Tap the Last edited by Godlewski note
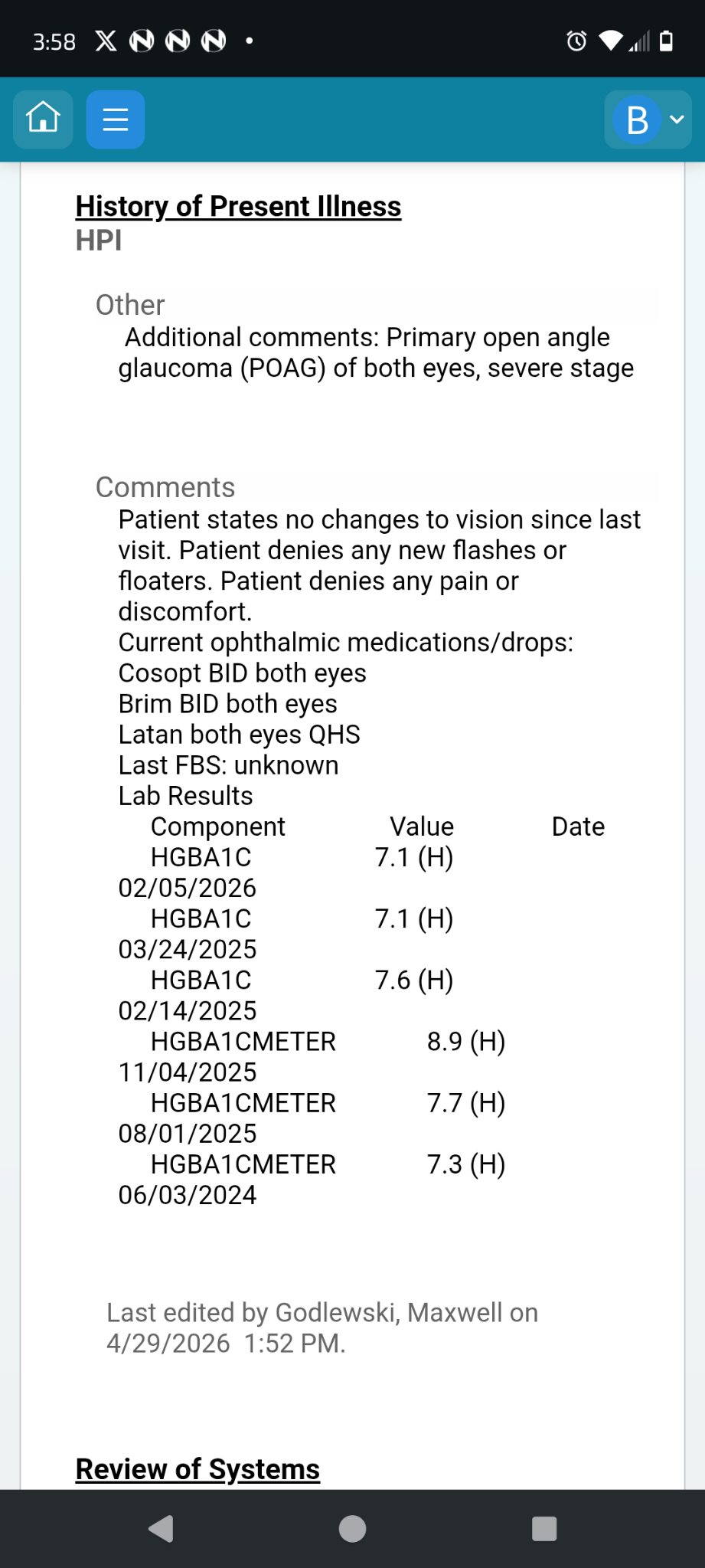The height and width of the screenshot is (1568, 705). click(x=322, y=1327)
